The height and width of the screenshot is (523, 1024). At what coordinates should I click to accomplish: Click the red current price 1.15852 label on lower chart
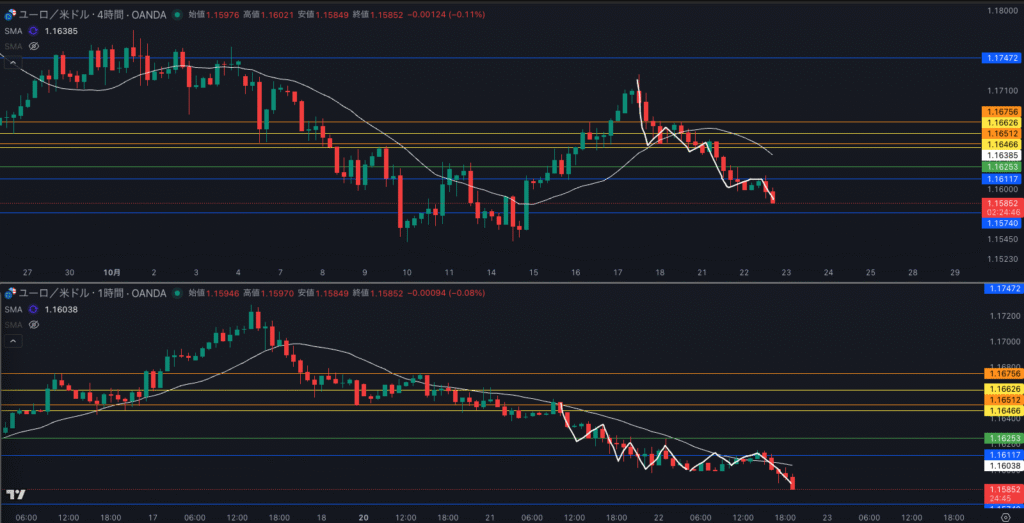[x=1001, y=489]
